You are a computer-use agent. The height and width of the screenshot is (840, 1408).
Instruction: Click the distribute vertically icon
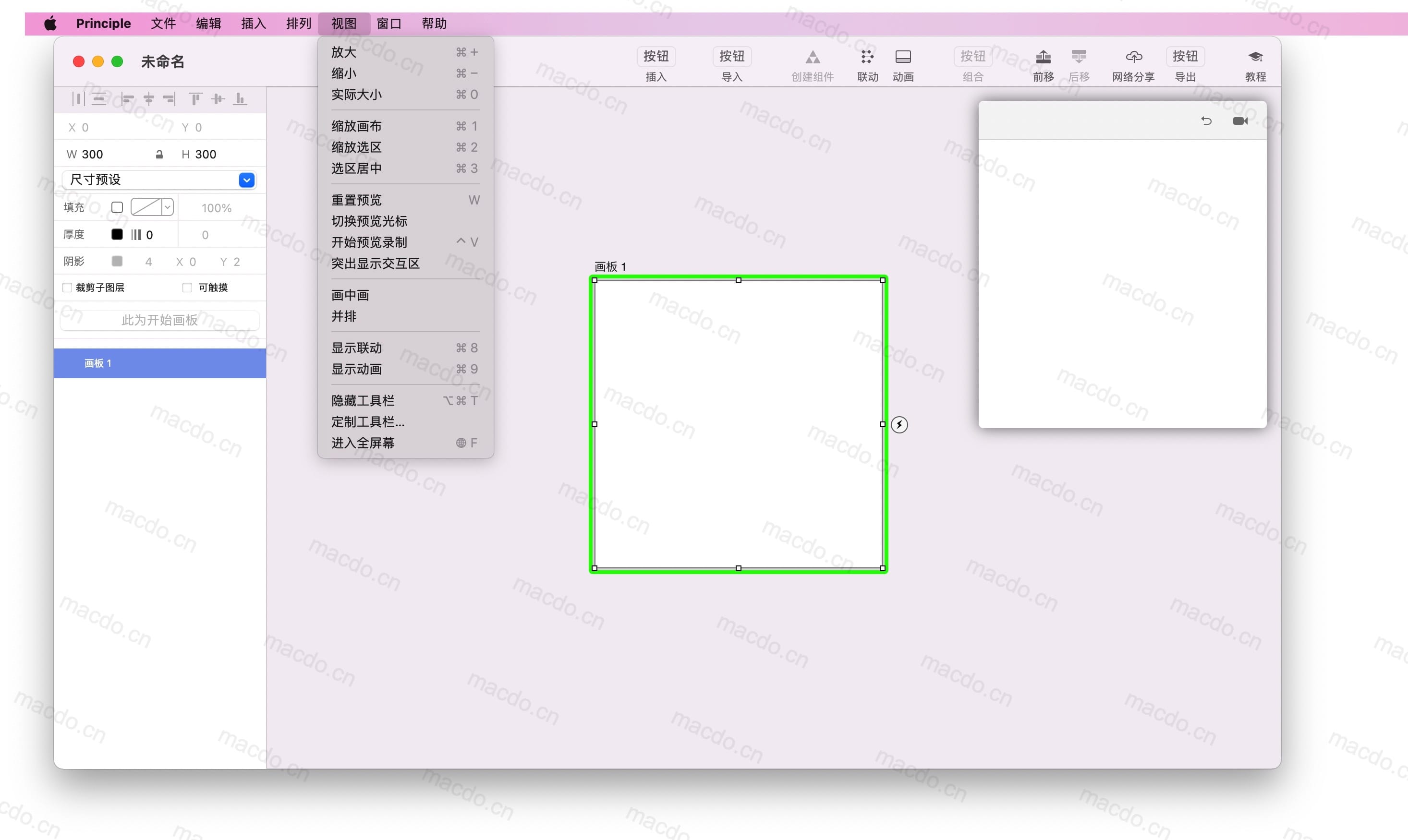[x=99, y=99]
